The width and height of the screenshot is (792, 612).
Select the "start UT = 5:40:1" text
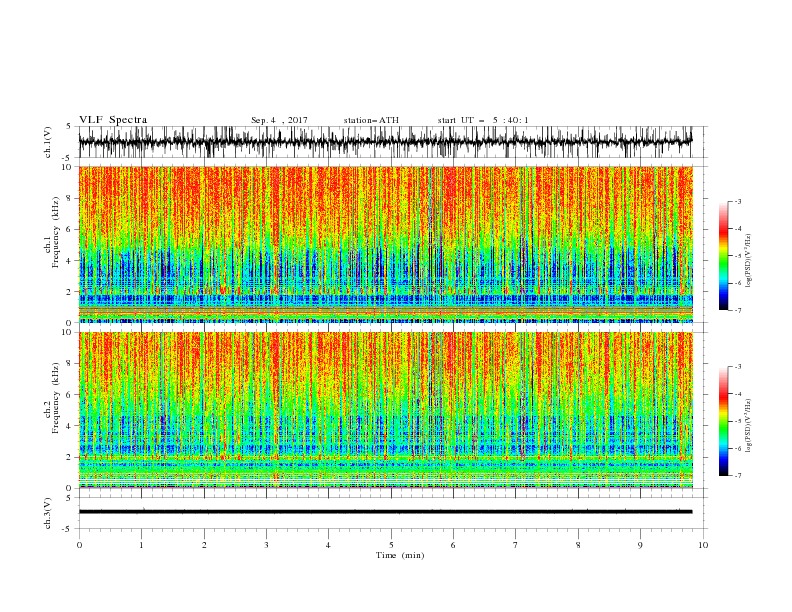pos(483,120)
